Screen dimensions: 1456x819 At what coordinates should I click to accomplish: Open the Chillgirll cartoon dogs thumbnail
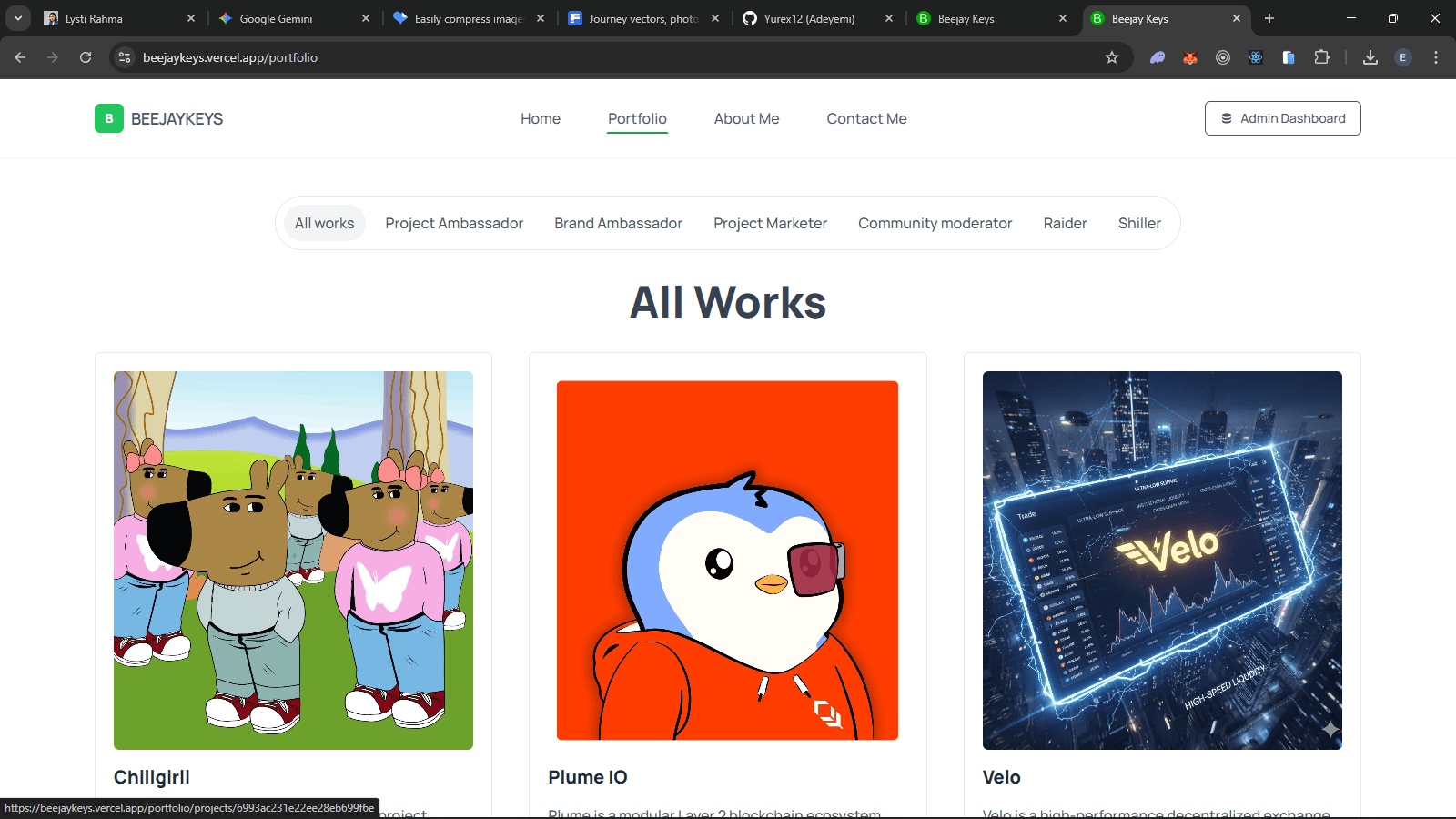pyautogui.click(x=293, y=561)
